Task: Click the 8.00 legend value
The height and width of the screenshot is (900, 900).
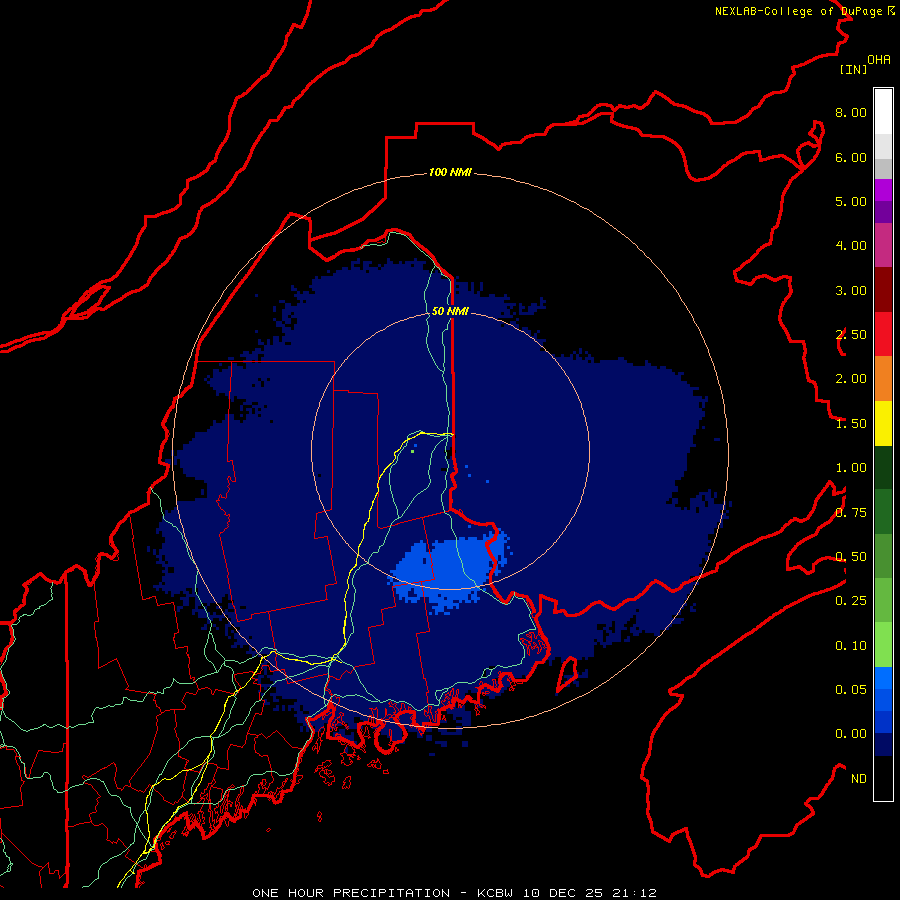Action: (x=851, y=112)
